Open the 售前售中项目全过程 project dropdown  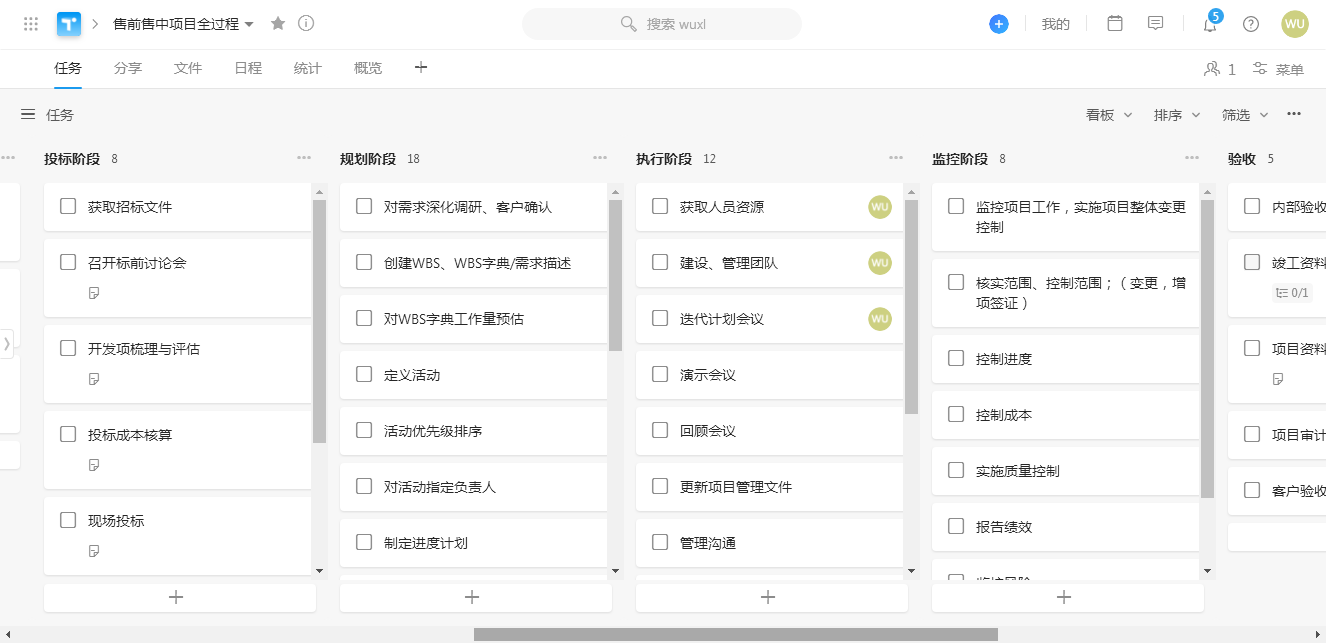(184, 24)
